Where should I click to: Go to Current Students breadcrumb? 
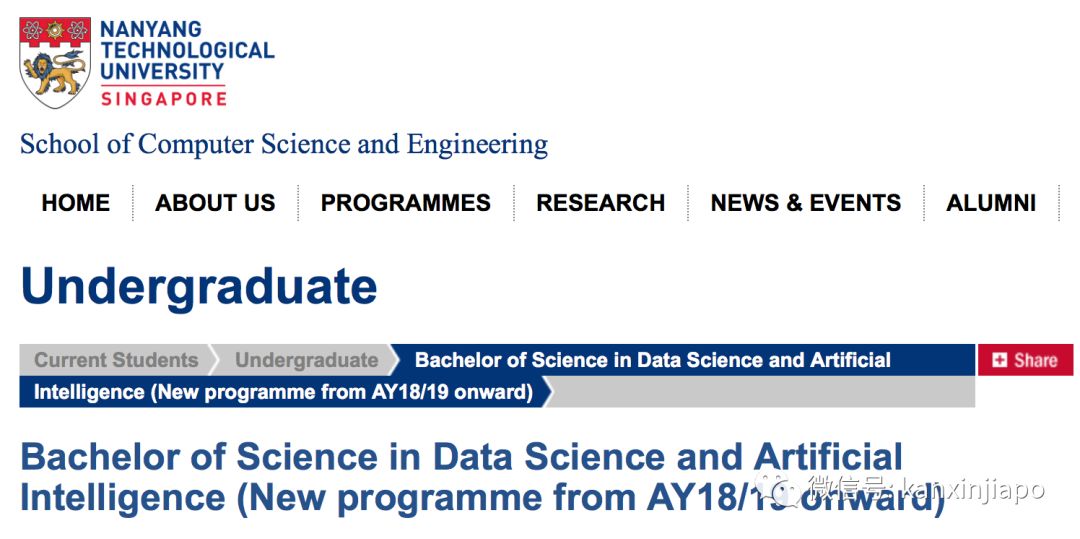coord(116,360)
